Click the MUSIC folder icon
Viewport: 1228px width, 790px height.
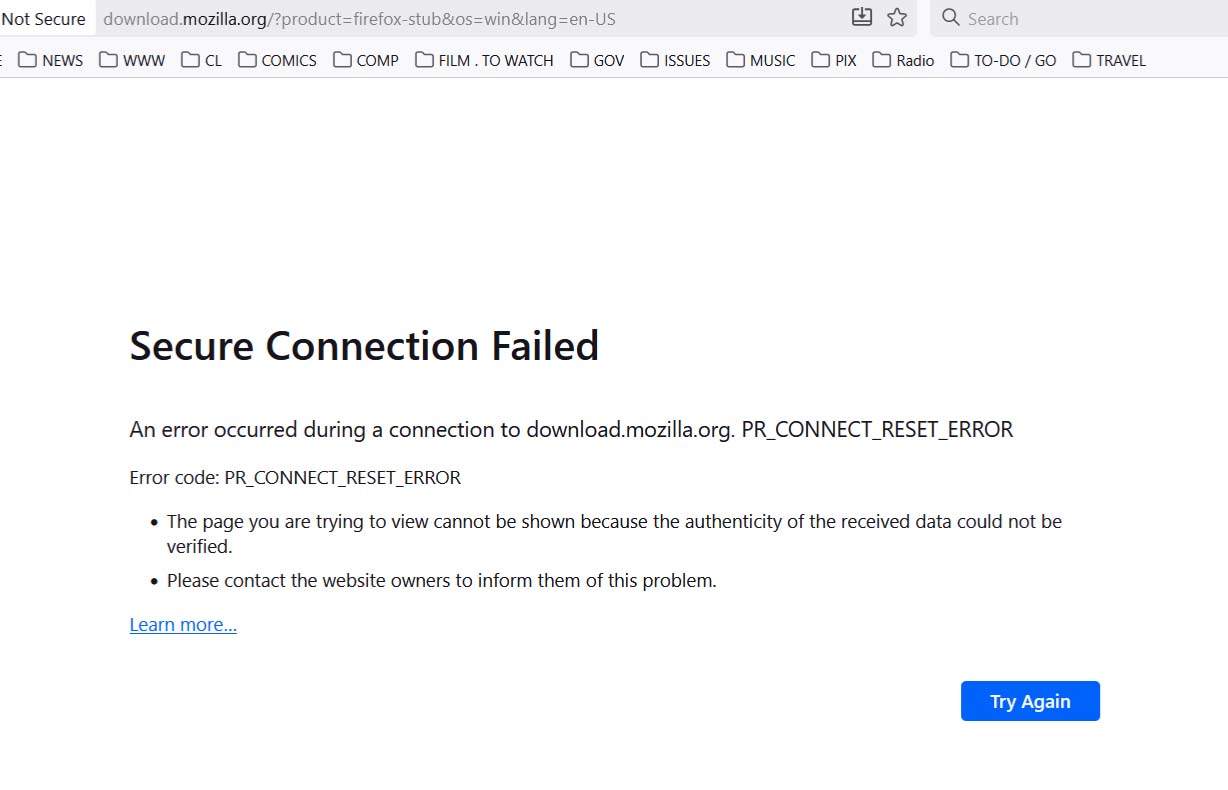736,60
